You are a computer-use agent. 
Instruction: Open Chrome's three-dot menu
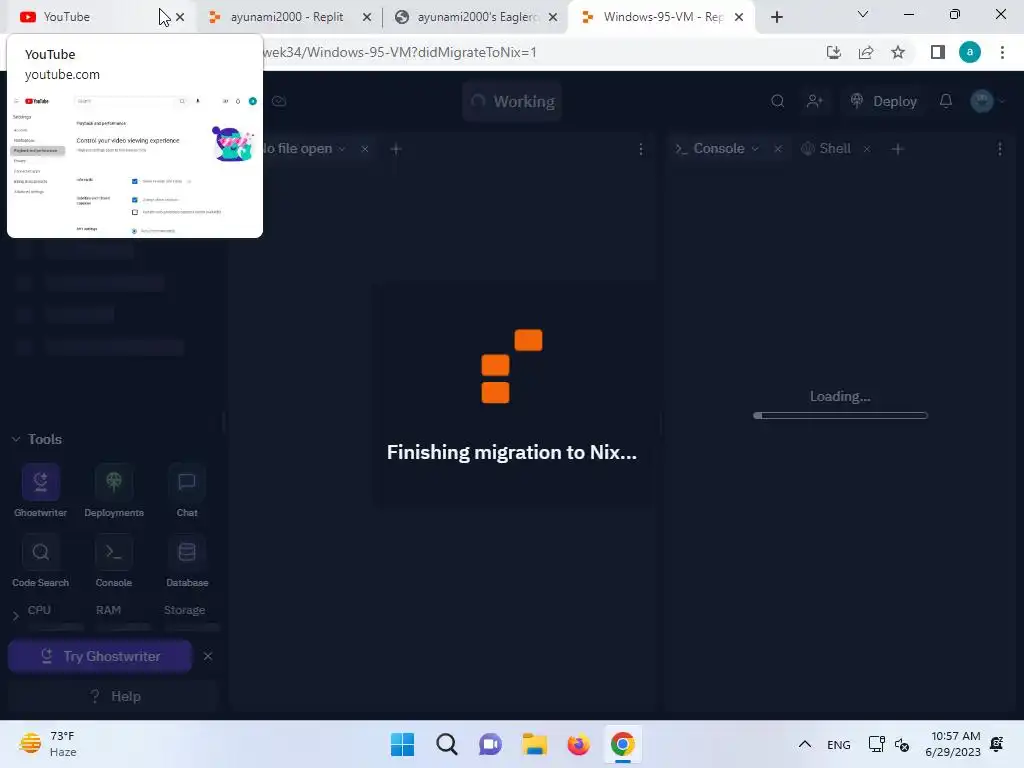(1002, 52)
